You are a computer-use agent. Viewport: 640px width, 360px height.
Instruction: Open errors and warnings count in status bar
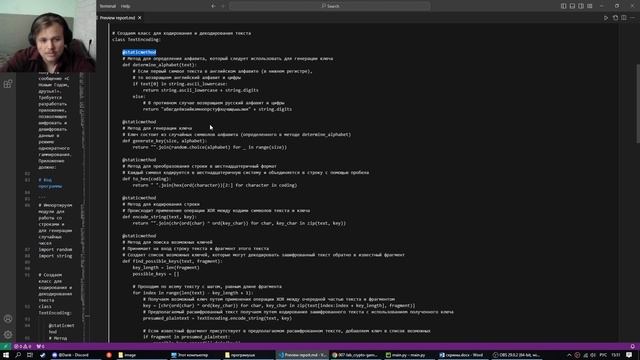point(22,346)
